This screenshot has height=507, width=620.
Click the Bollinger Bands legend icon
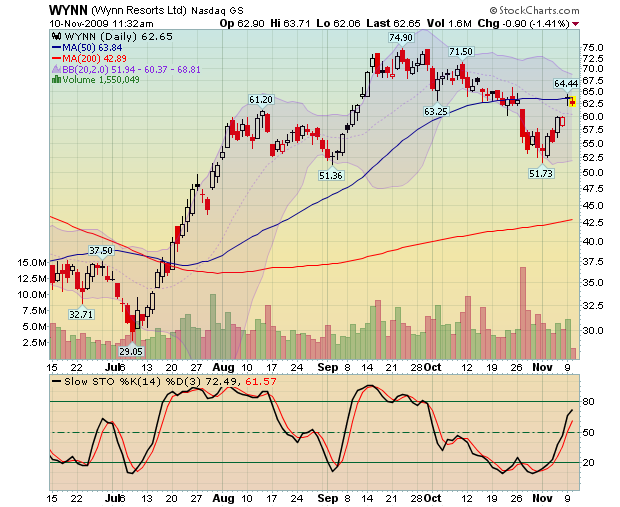pos(56,70)
